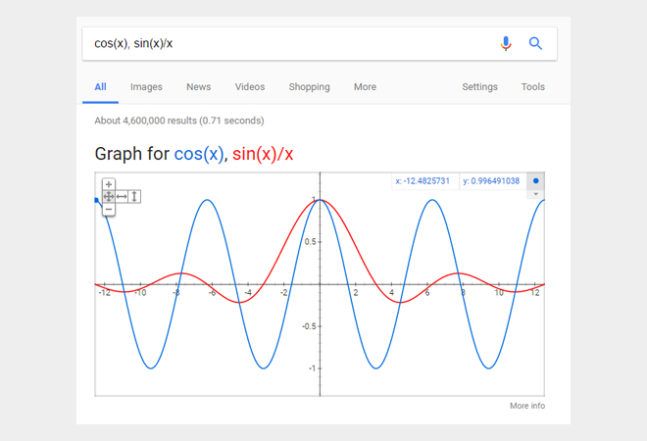Open the More search categories menu

click(x=365, y=87)
